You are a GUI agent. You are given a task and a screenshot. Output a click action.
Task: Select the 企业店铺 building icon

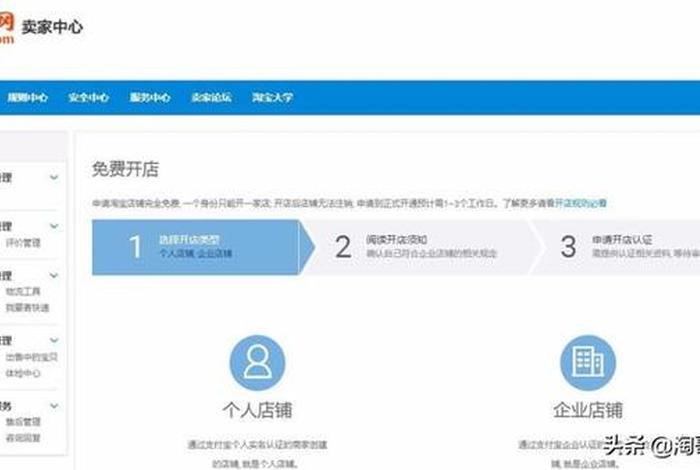click(x=588, y=363)
